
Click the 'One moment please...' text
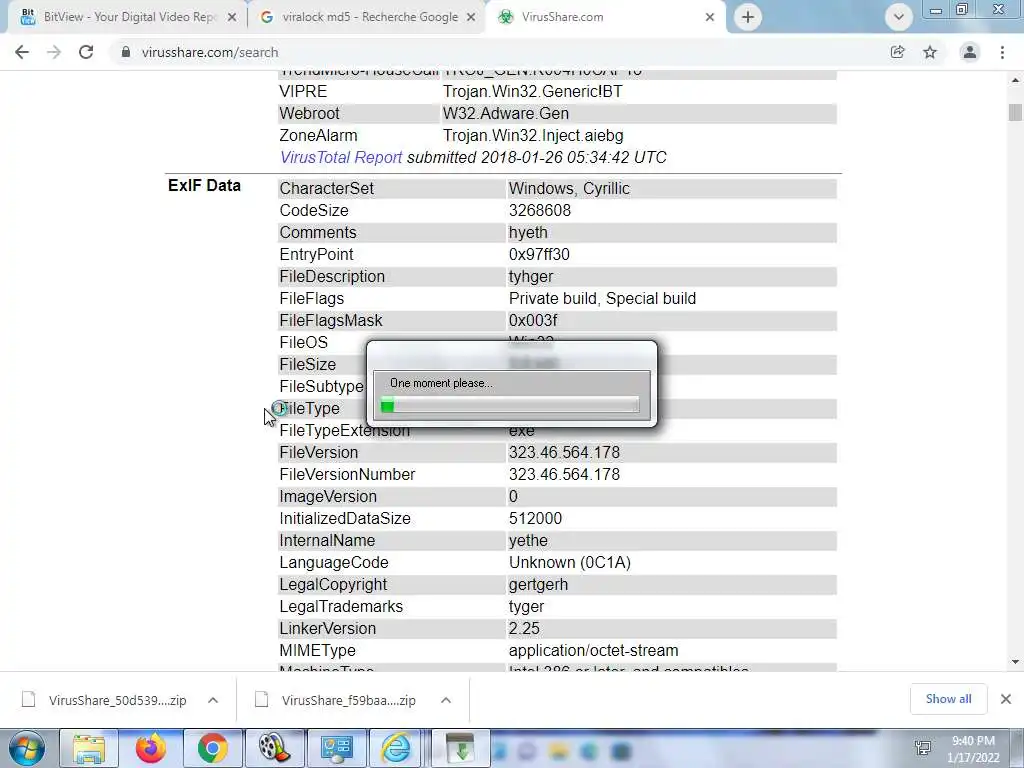point(441,383)
